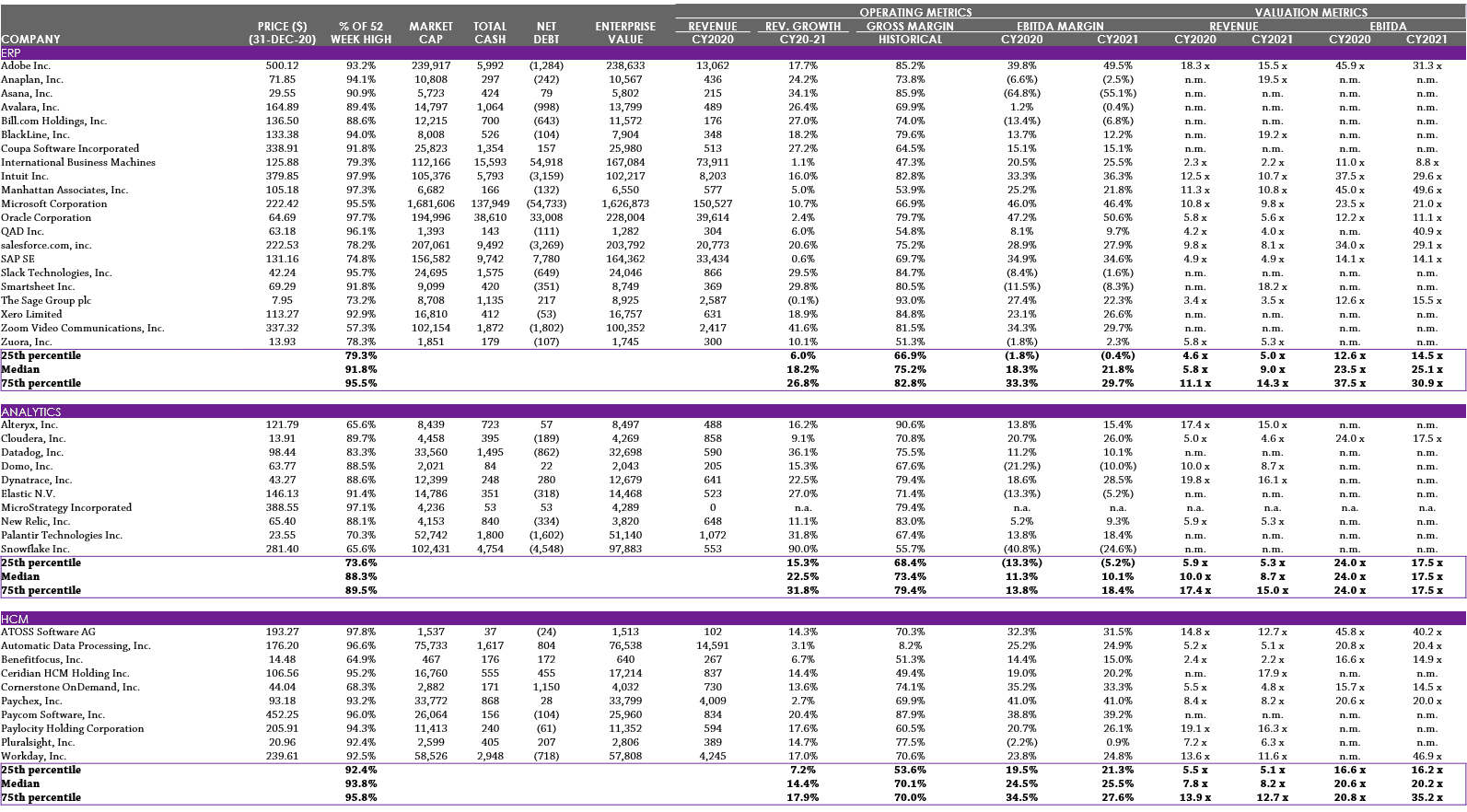Click the TOTAL CASH column header
Screen dimensions: 1467x812
click(490, 33)
